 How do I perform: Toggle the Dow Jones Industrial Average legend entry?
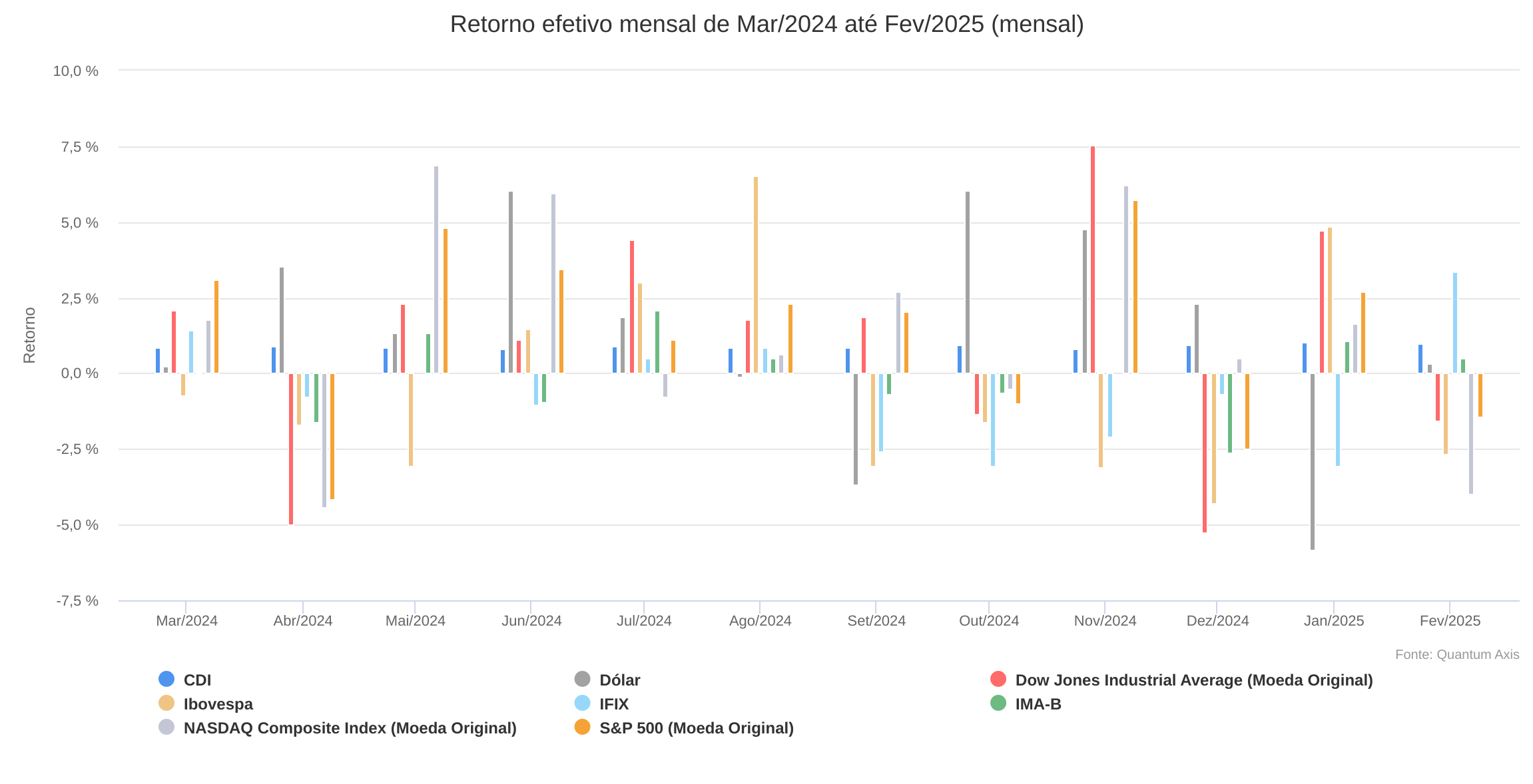1181,680
